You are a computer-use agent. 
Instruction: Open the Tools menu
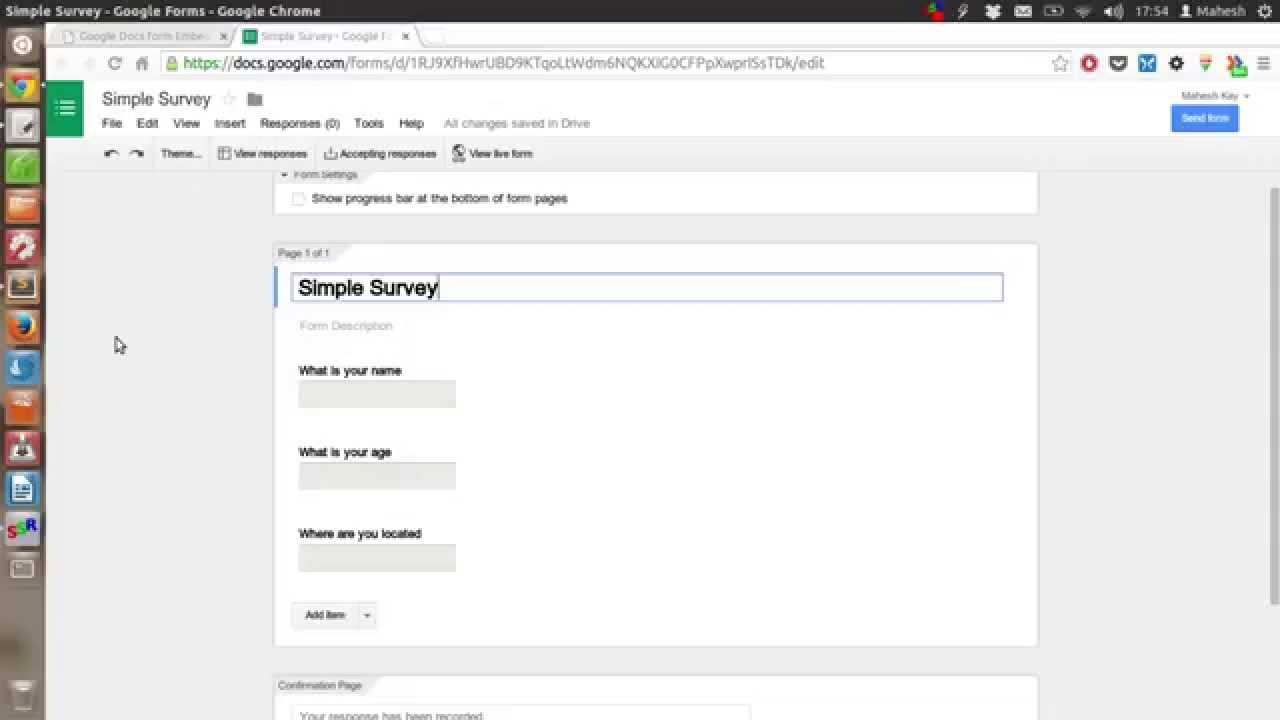click(x=369, y=123)
